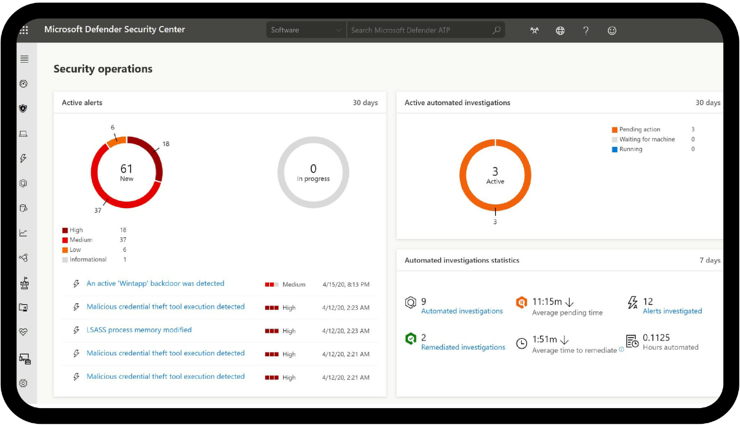The height and width of the screenshot is (425, 740).
Task: Click the search magnifier icon
Action: pos(496,30)
